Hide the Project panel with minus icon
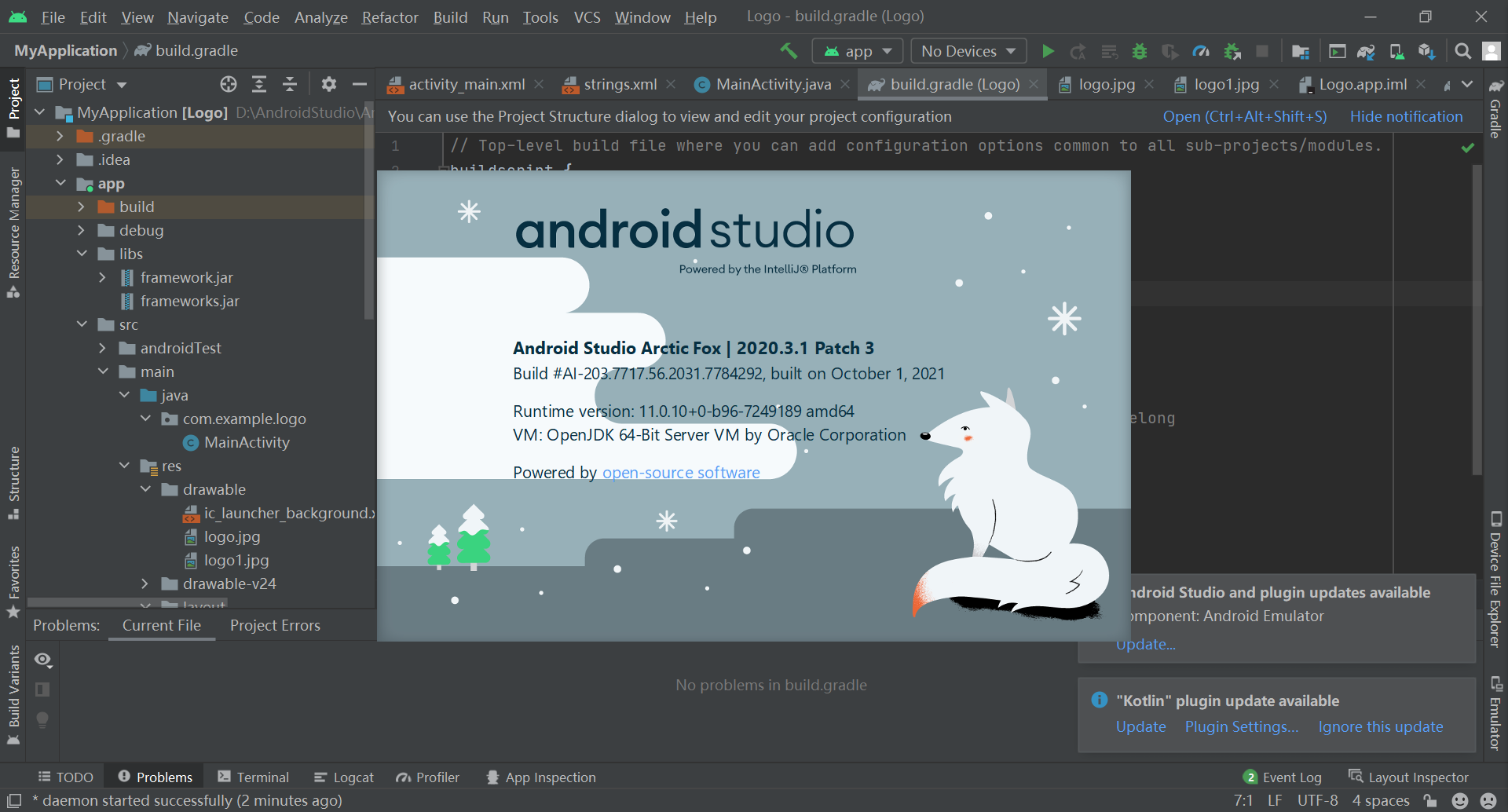1508x812 pixels. tap(360, 84)
